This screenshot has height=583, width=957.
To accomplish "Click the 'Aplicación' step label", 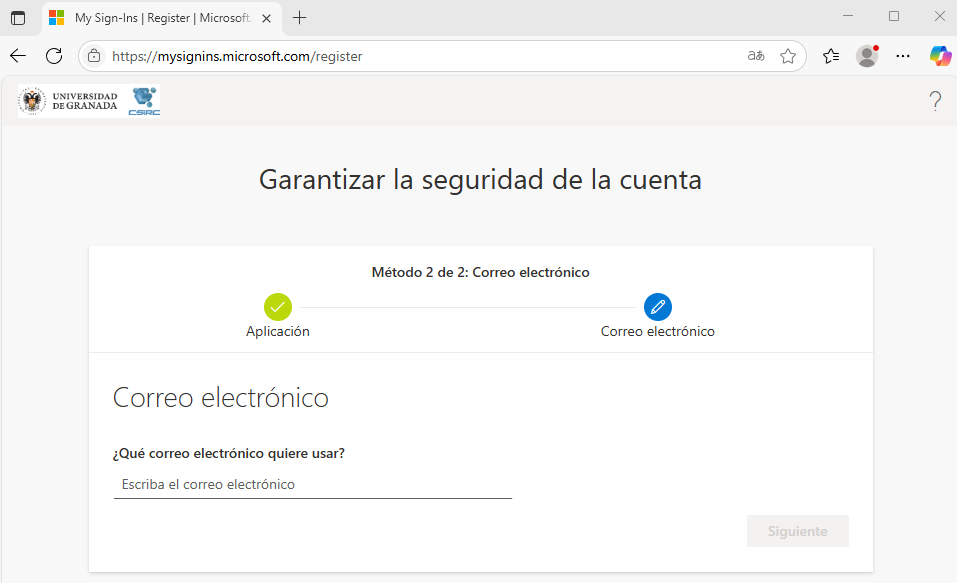I will click(x=278, y=331).
